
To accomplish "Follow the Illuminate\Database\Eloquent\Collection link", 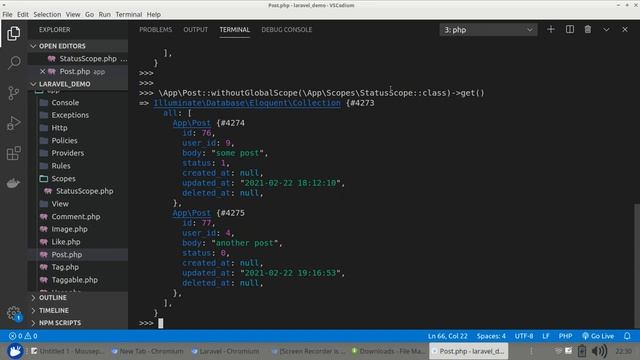I will [247, 103].
